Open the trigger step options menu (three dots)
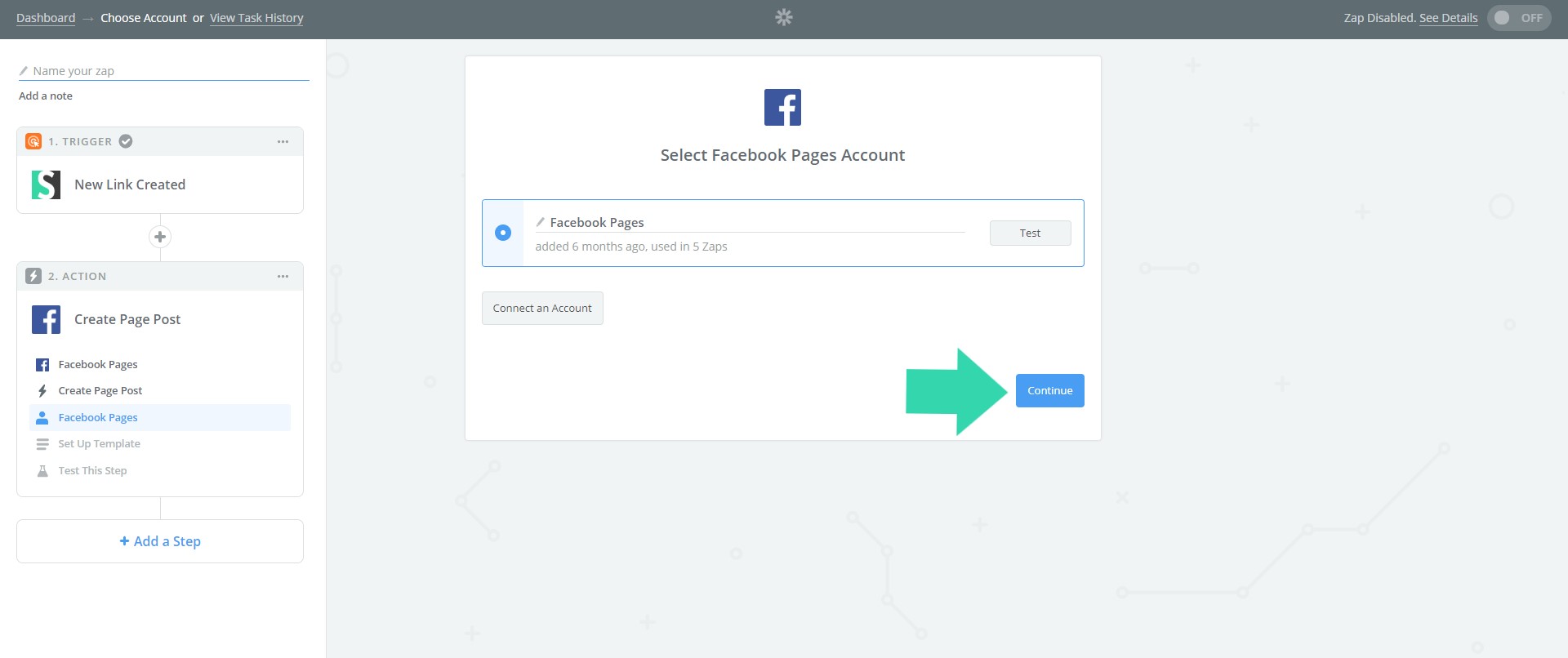Screen dimensions: 1568x658 point(283,141)
